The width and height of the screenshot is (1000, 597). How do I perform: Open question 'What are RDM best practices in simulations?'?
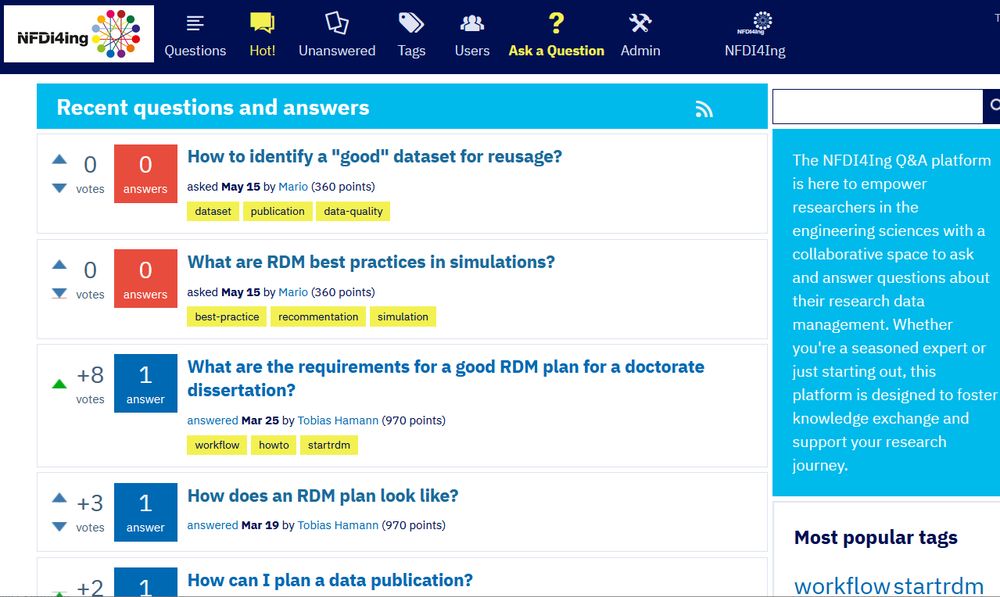tap(371, 262)
